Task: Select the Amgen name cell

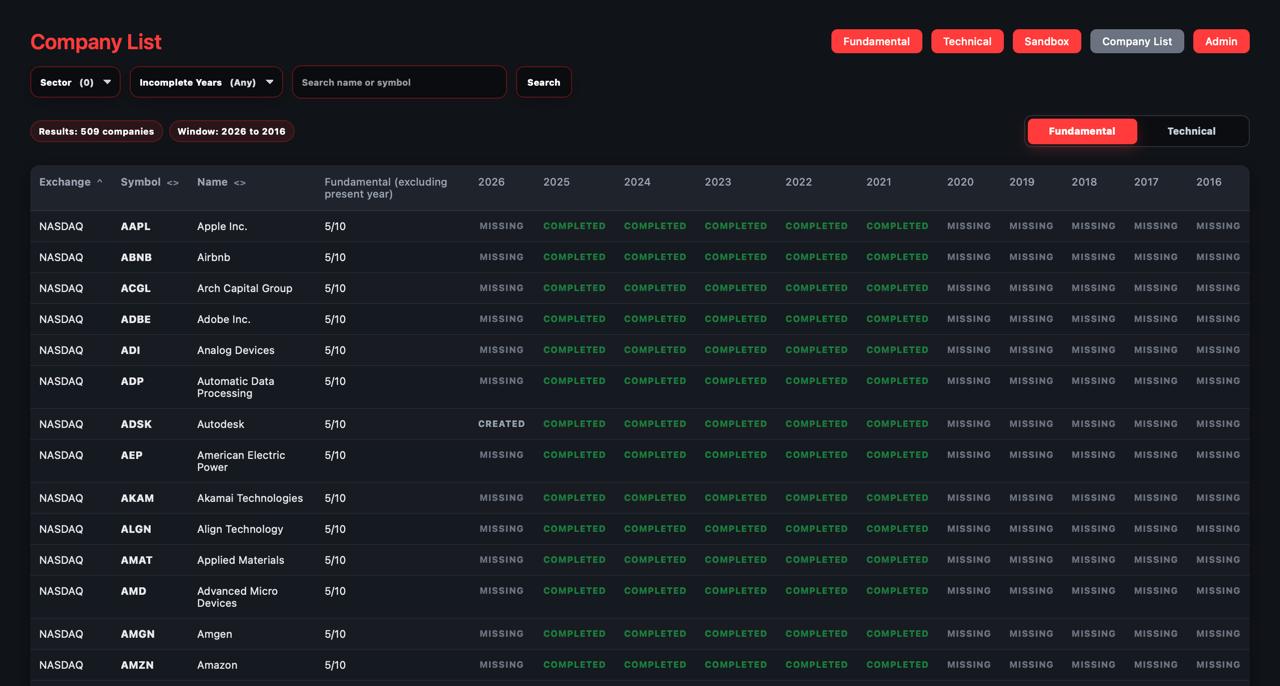Action: 214,634
